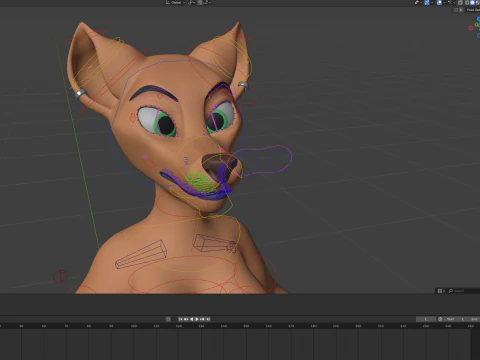Click the Start frame field
480x360 pixels.
[x=455, y=319]
